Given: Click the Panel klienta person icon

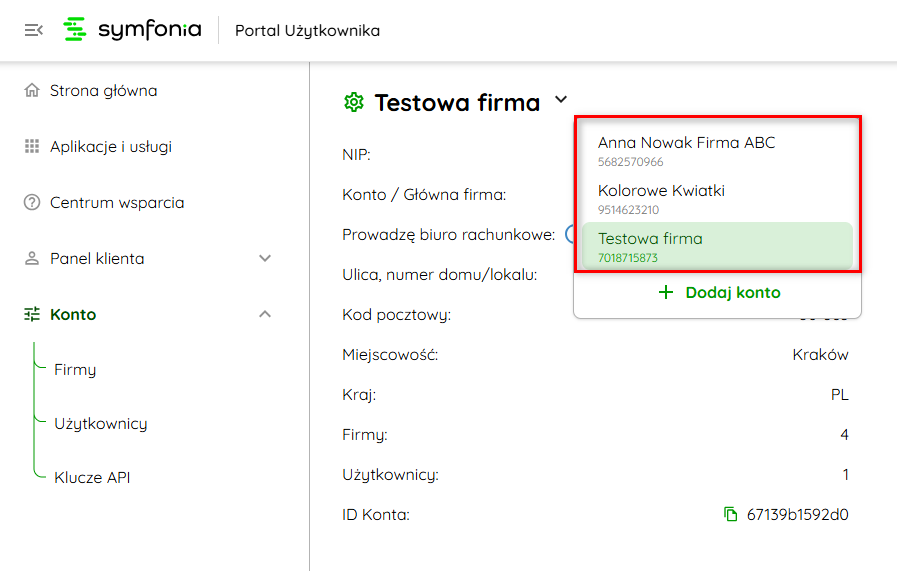Looking at the screenshot, I should 32,259.
